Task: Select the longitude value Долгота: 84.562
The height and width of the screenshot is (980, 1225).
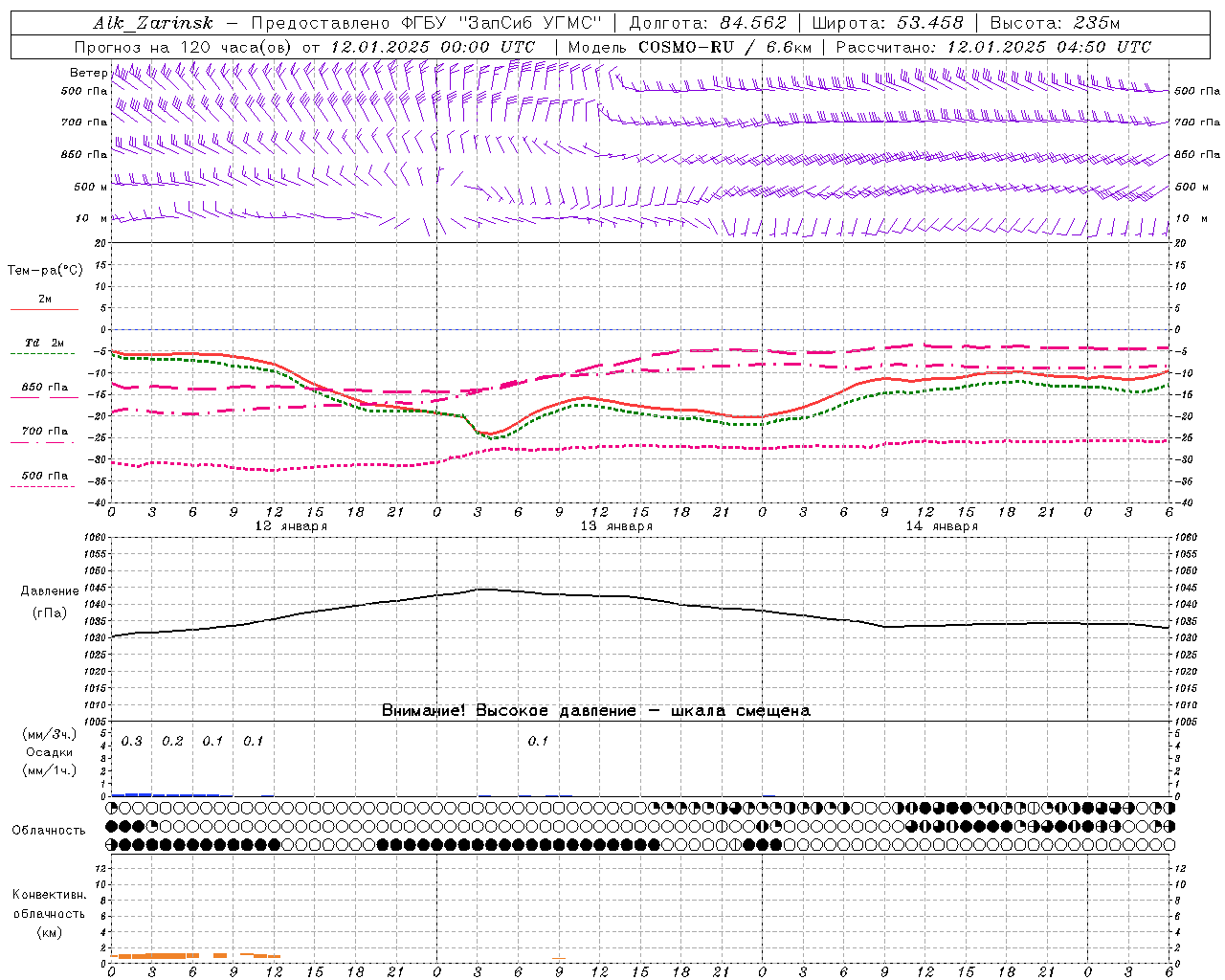Action: pyautogui.click(x=707, y=23)
